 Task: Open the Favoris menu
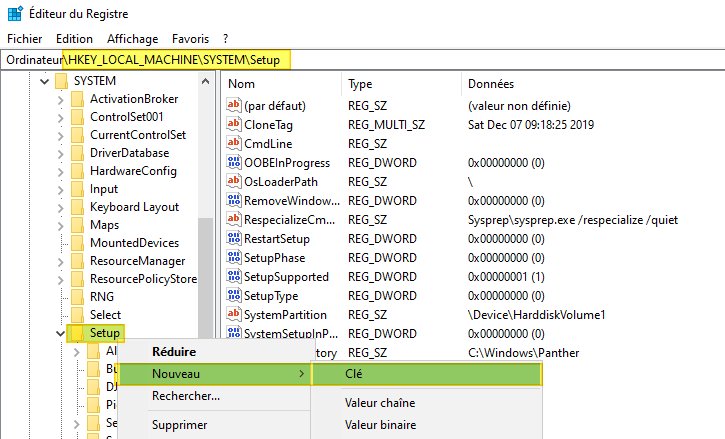coord(190,39)
